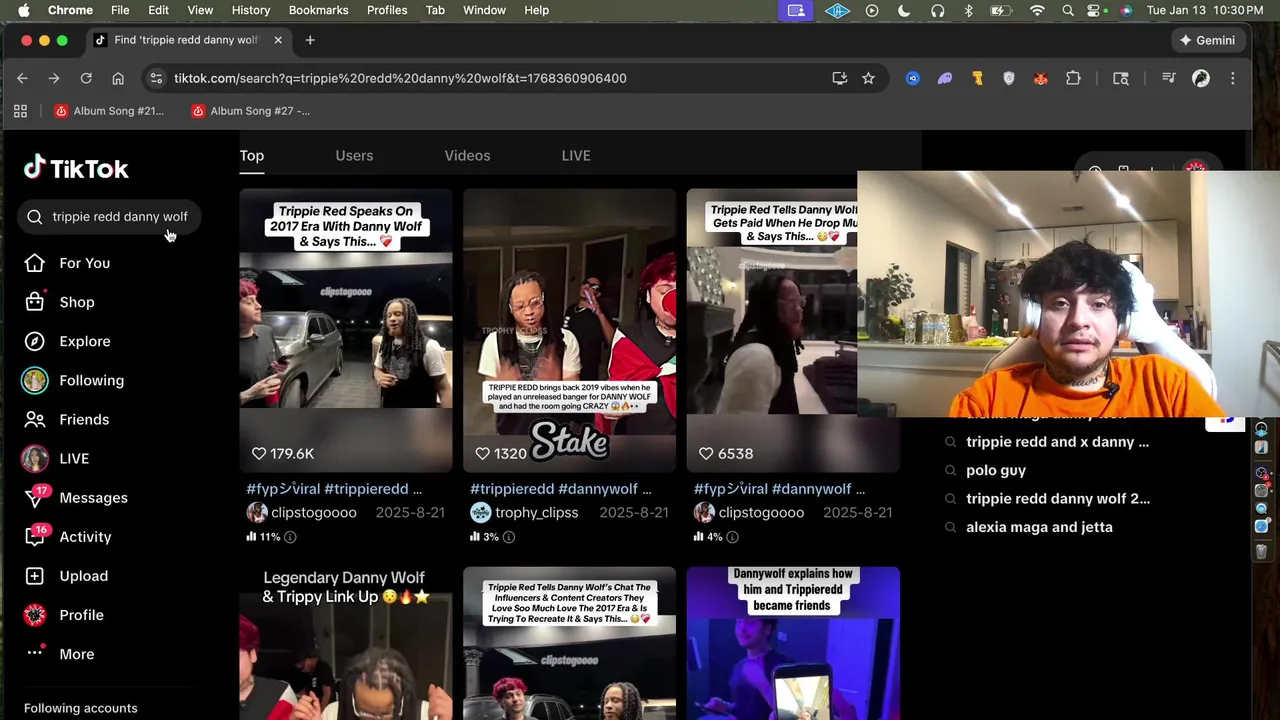The image size is (1280, 720).
Task: Open info icon next to 3%
Action: coord(508,537)
